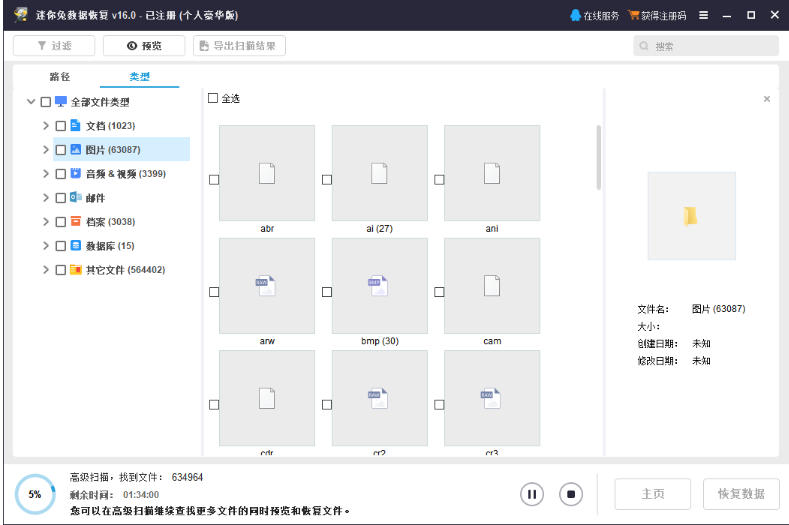Go to 主页 home button
Image resolution: width=789 pixels, height=525 pixels.
[652, 494]
